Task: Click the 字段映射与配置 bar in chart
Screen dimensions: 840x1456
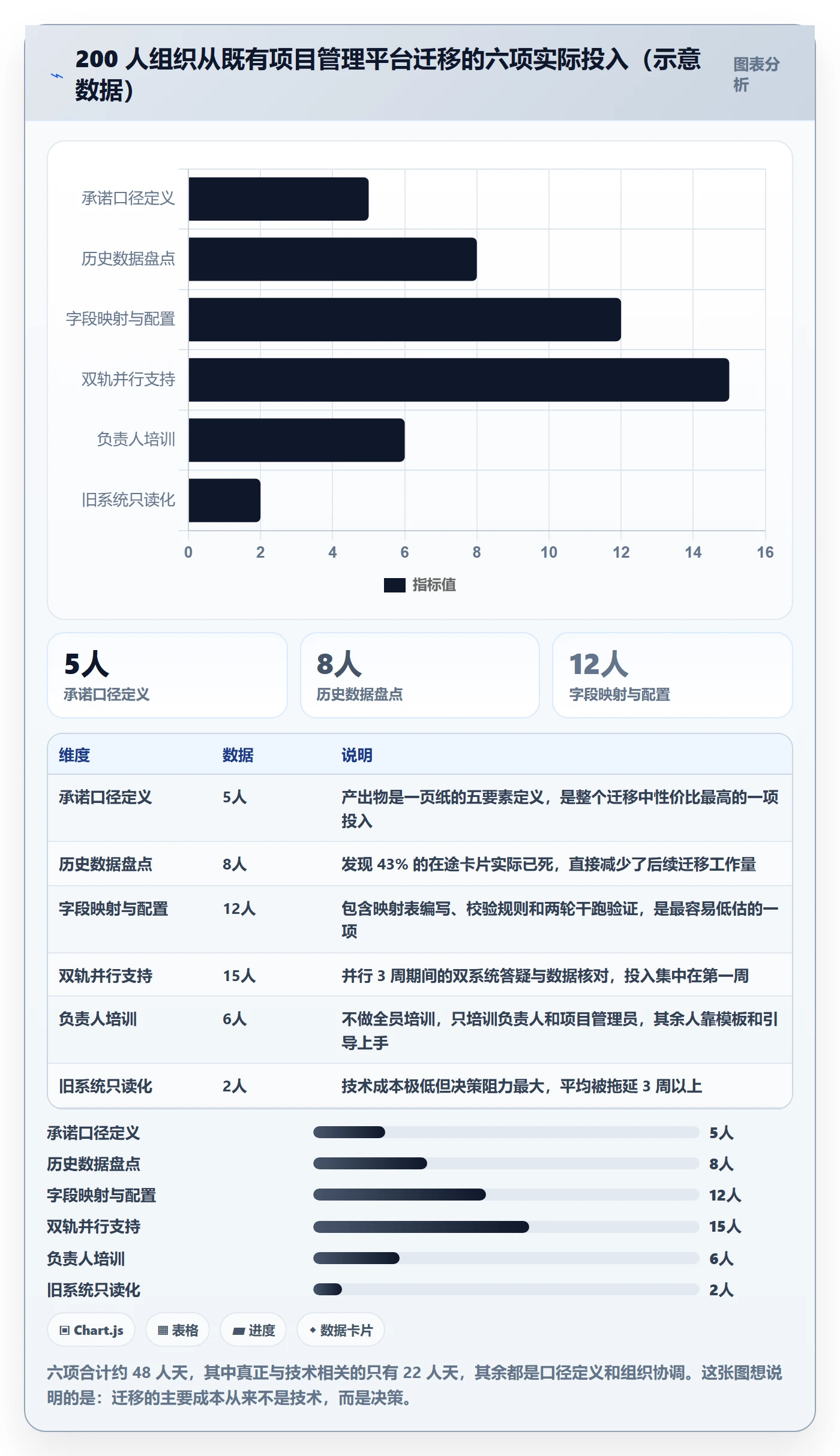Action: pos(404,320)
